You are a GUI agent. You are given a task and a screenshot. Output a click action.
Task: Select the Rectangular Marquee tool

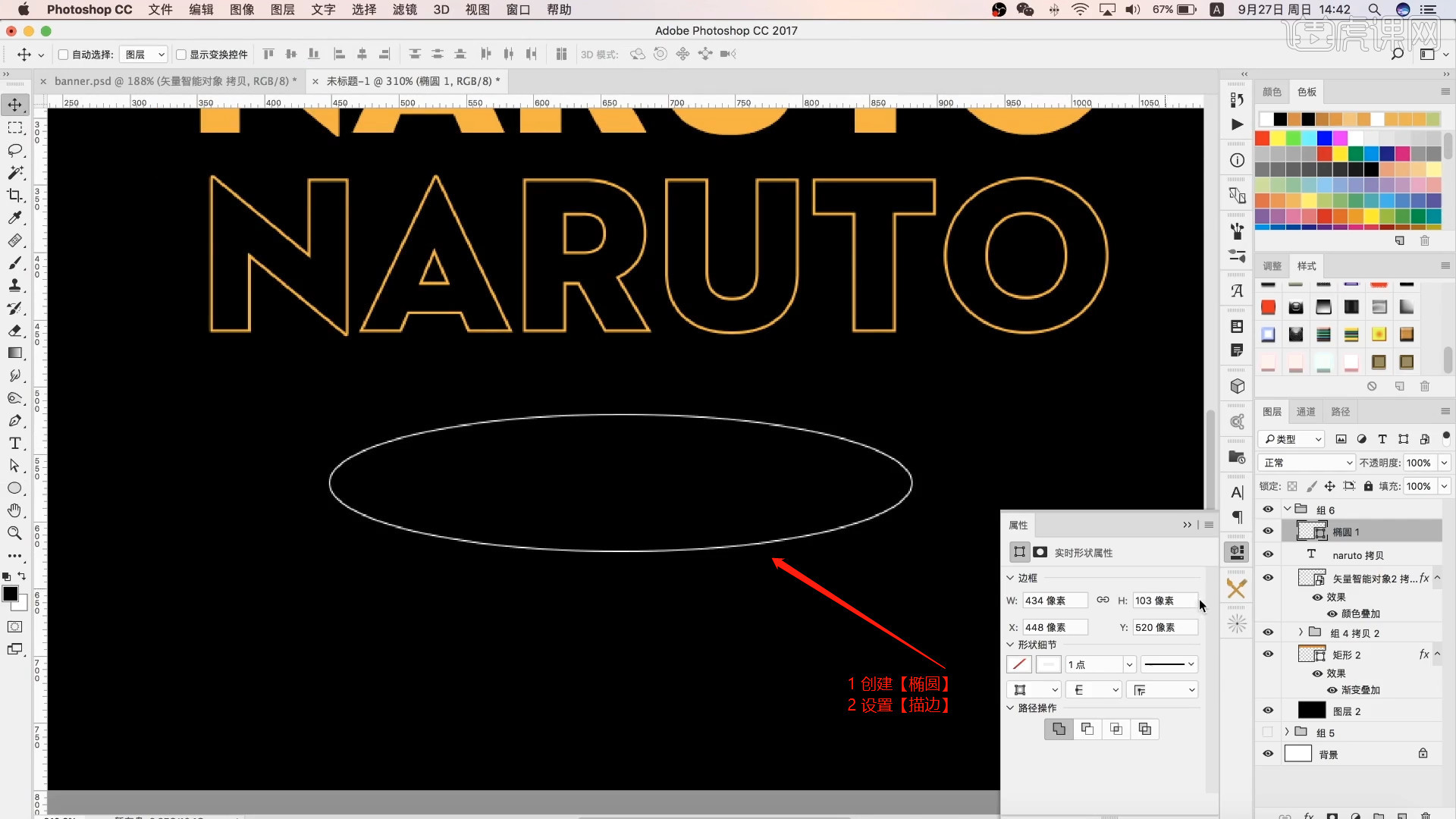click(x=15, y=127)
